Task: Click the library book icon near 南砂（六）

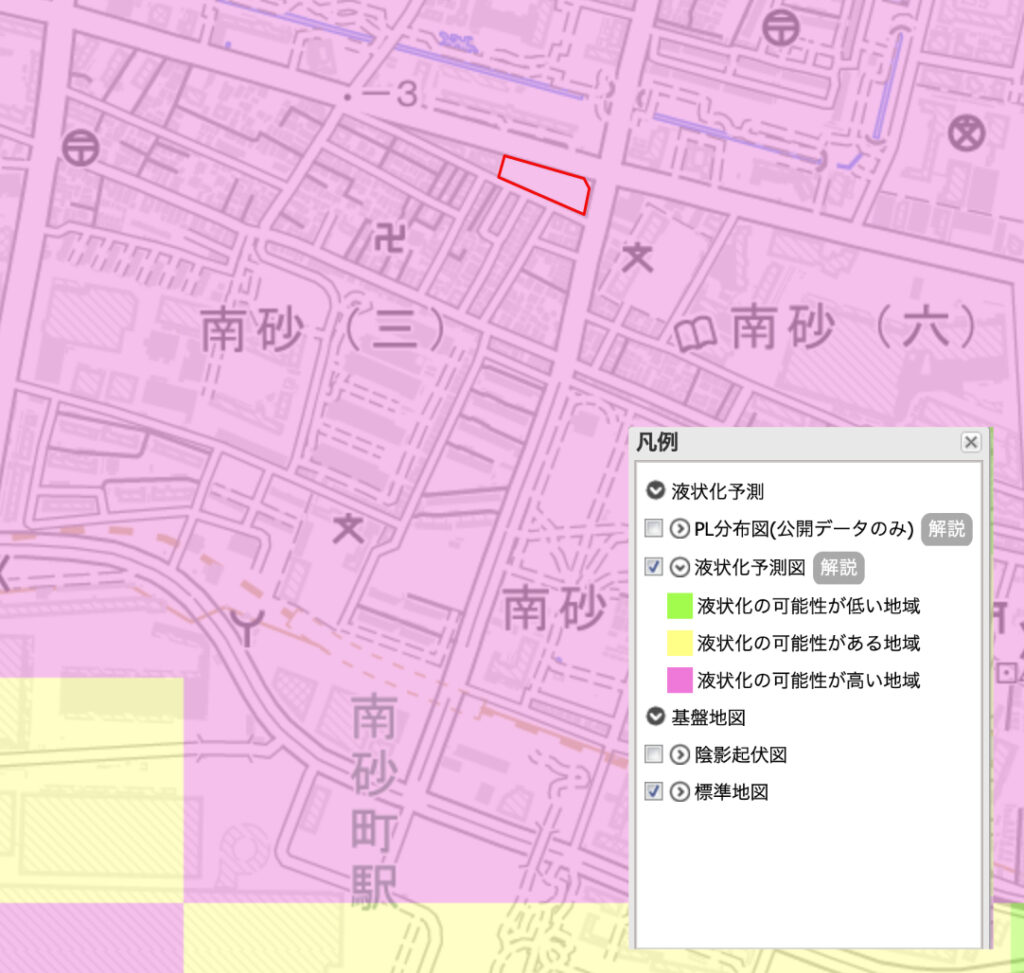Action: [696, 333]
